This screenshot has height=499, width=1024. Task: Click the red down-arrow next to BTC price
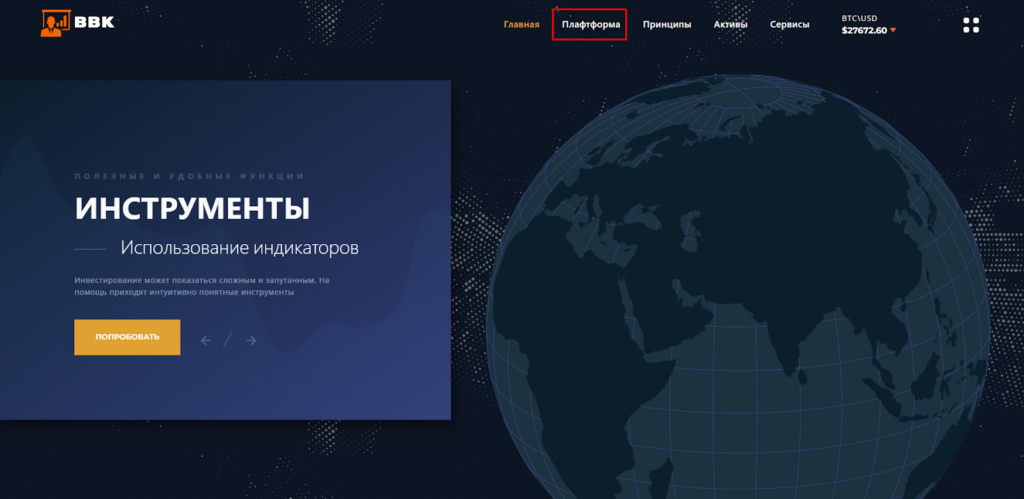tap(893, 31)
